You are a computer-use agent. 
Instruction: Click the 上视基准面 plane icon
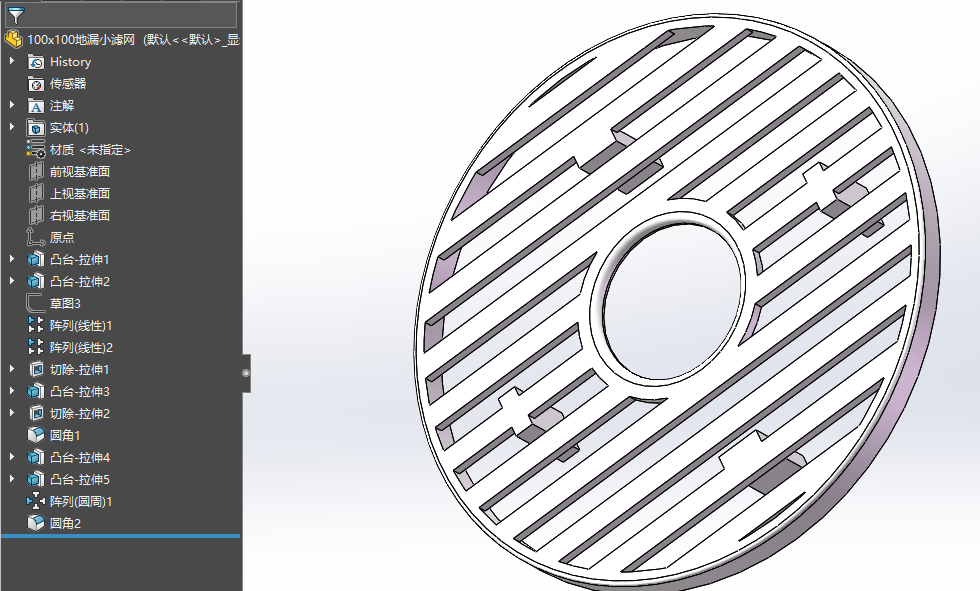coord(36,193)
